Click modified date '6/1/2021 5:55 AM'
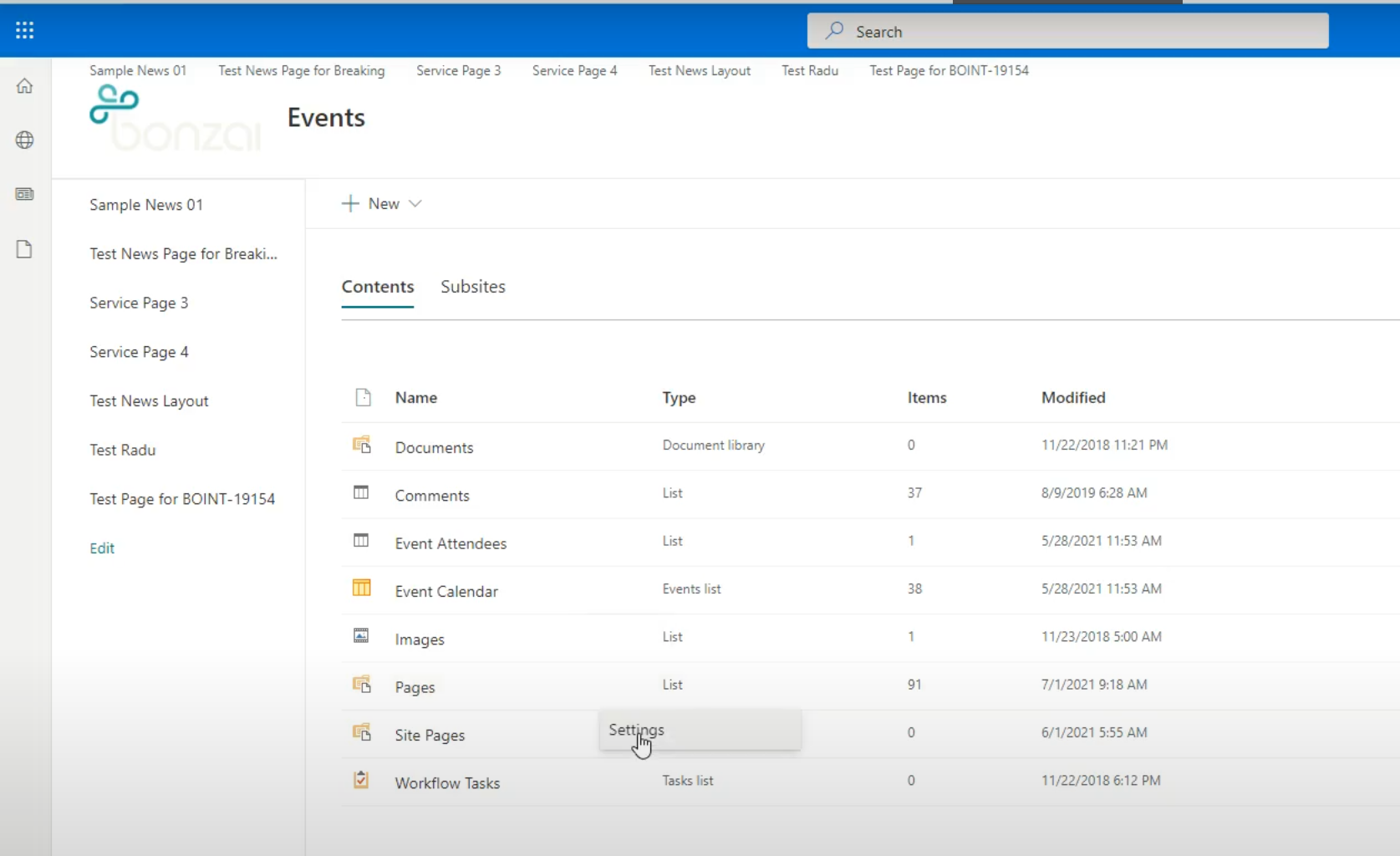The height and width of the screenshot is (856, 1400). coord(1094,732)
